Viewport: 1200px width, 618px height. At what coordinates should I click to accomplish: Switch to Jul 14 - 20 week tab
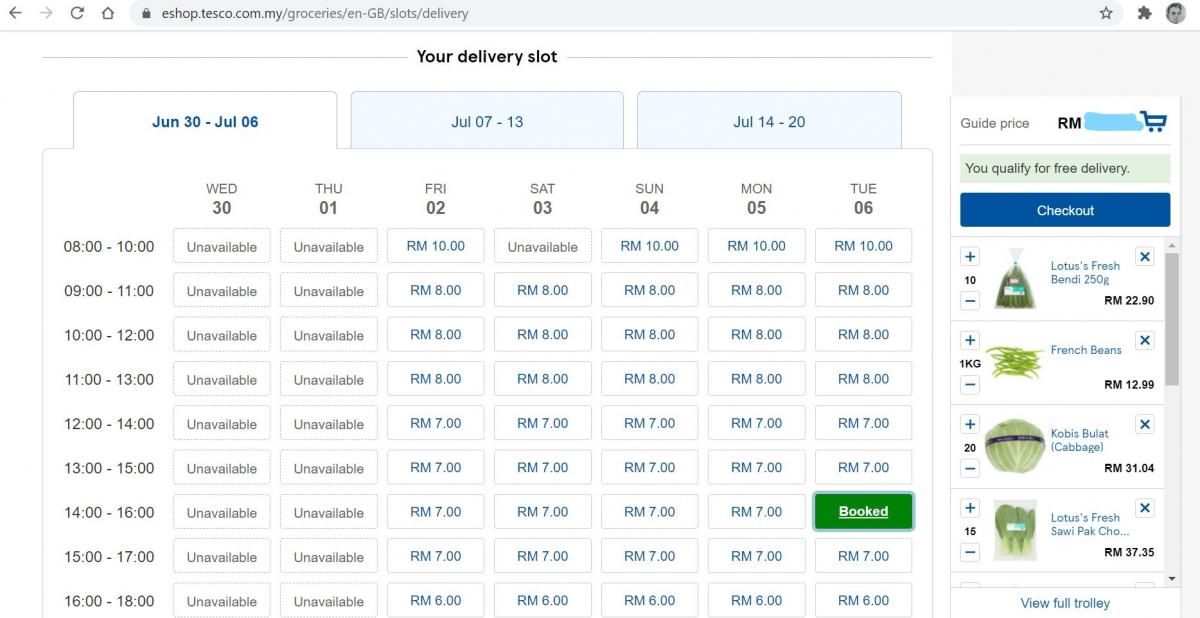click(769, 122)
